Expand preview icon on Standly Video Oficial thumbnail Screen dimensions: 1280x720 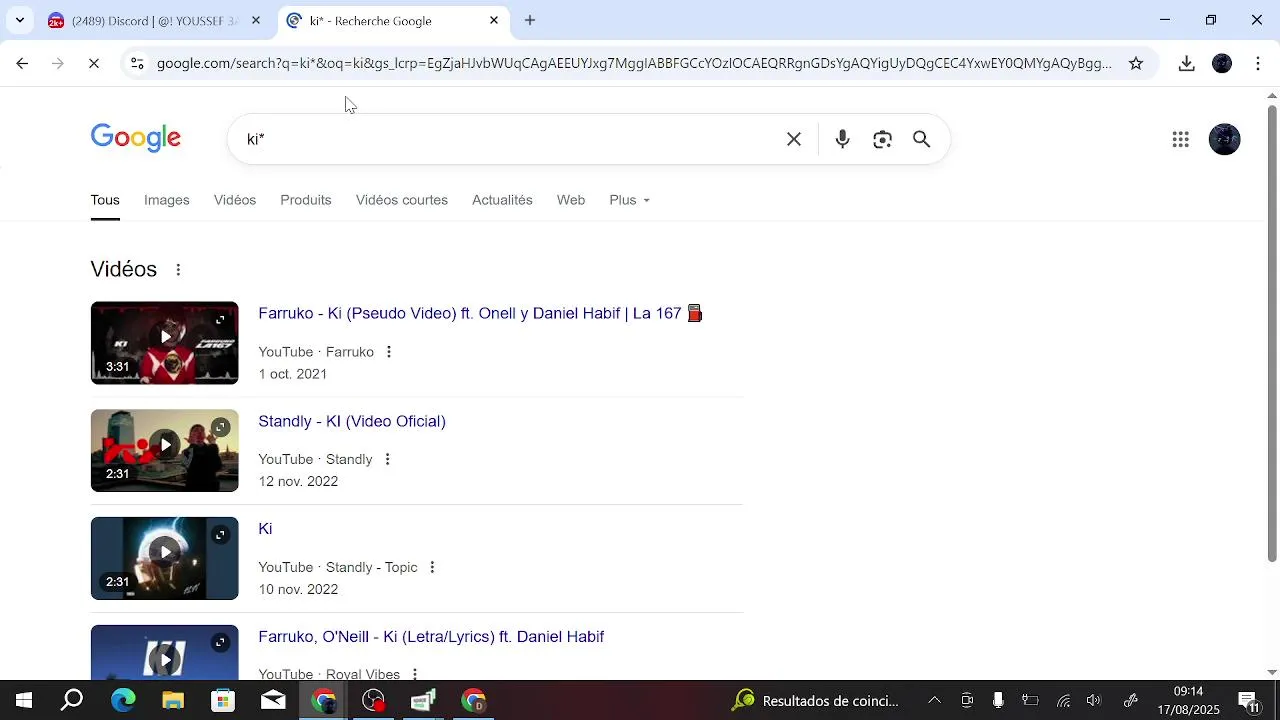[x=220, y=428]
